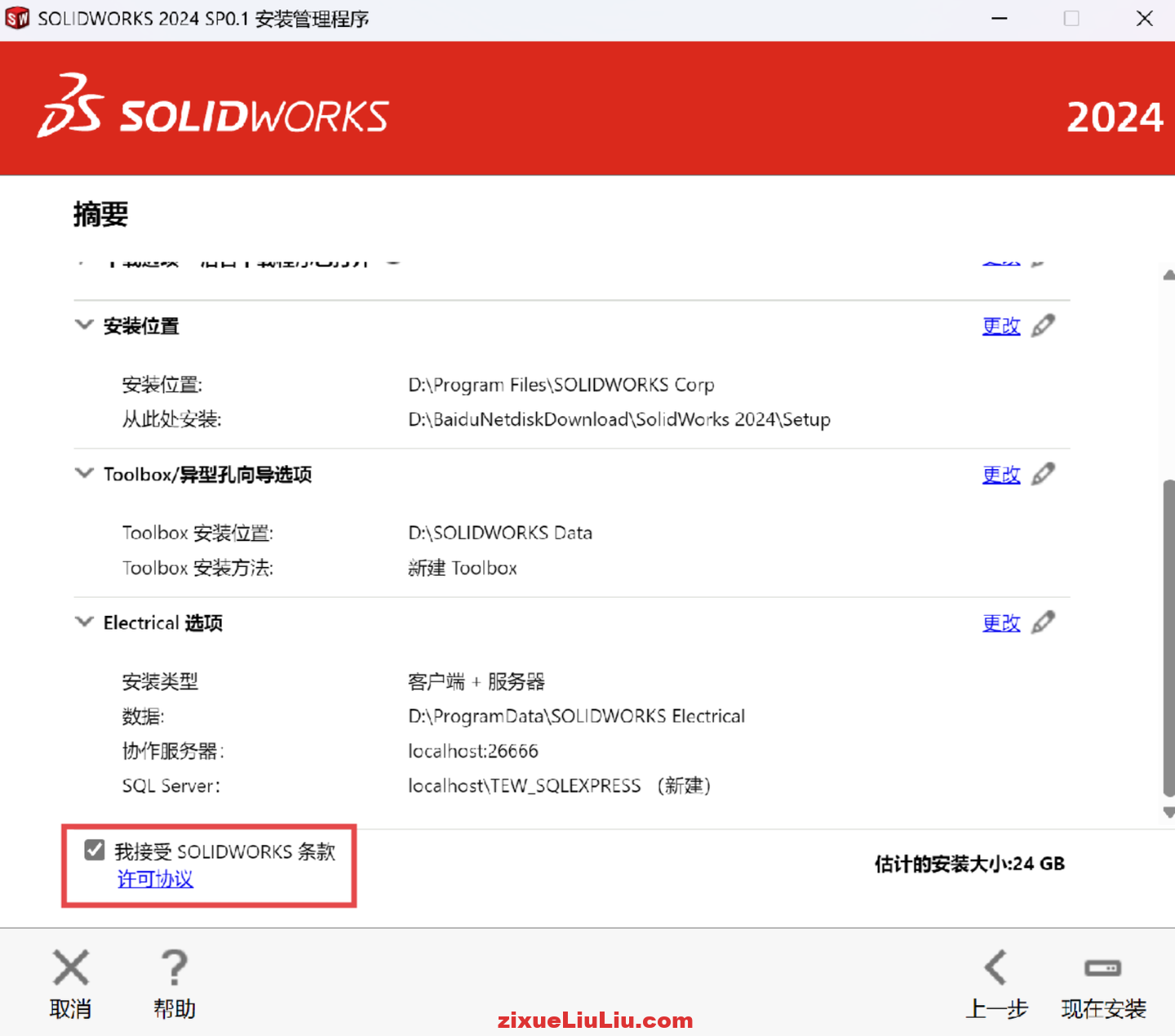The width and height of the screenshot is (1175, 1036).
Task: Click 更改 for Toolbox settings
Action: tap(1001, 474)
